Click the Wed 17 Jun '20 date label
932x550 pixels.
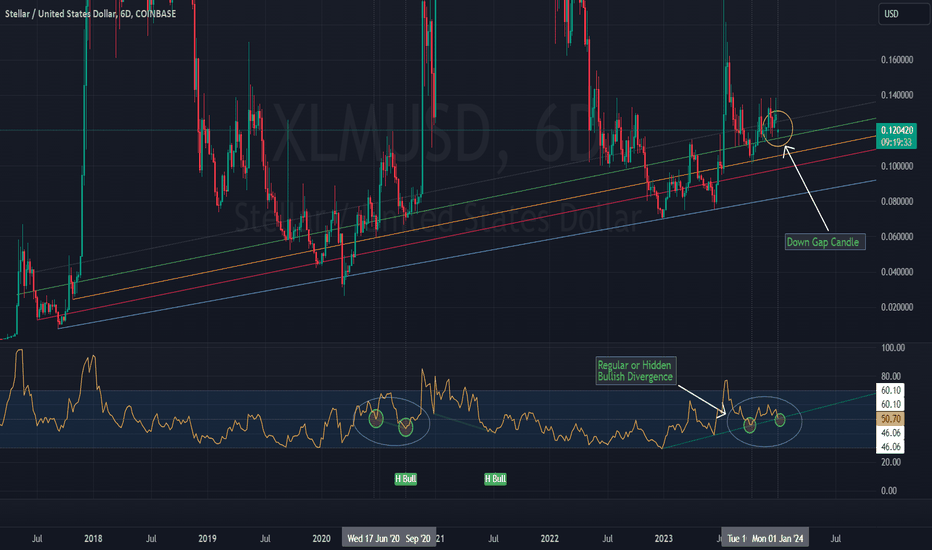point(373,539)
